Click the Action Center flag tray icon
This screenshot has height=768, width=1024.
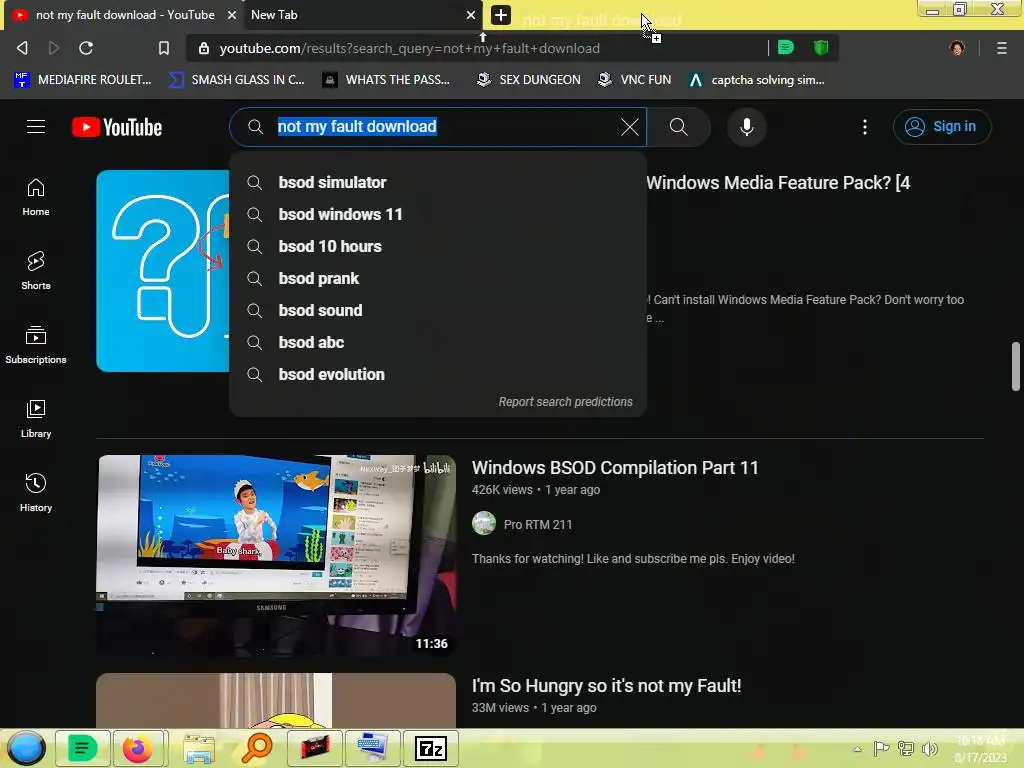coord(882,748)
